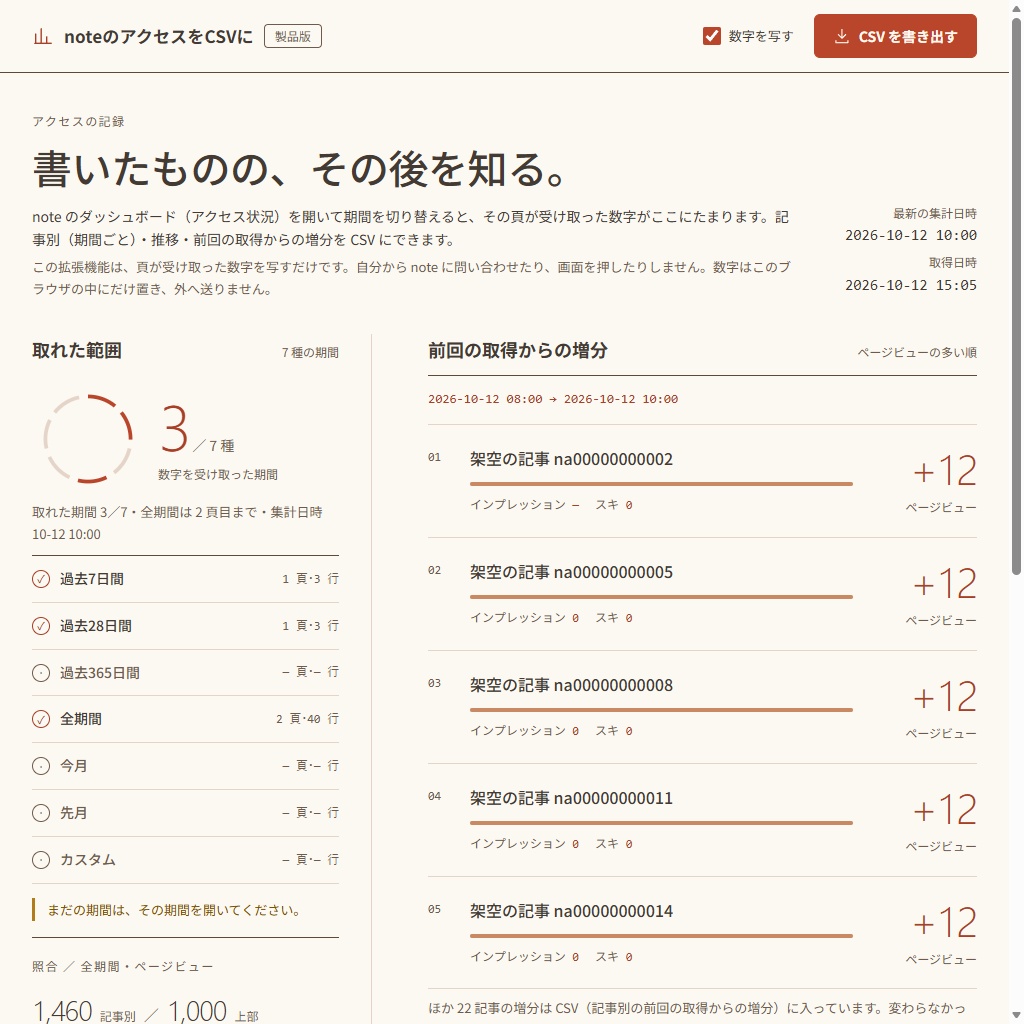Click the page view bar for na00000000002
The height and width of the screenshot is (1024, 1024).
point(661,484)
